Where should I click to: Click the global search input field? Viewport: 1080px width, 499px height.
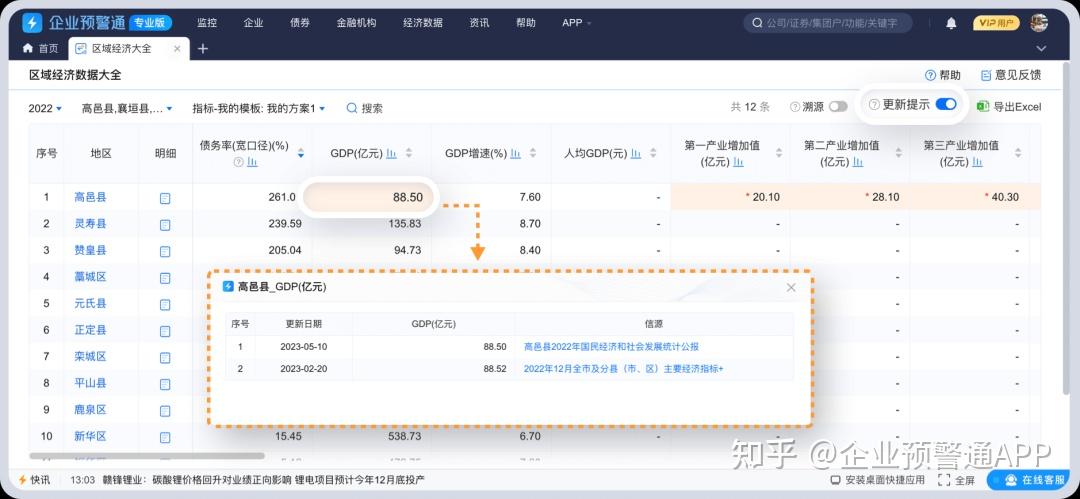point(827,23)
